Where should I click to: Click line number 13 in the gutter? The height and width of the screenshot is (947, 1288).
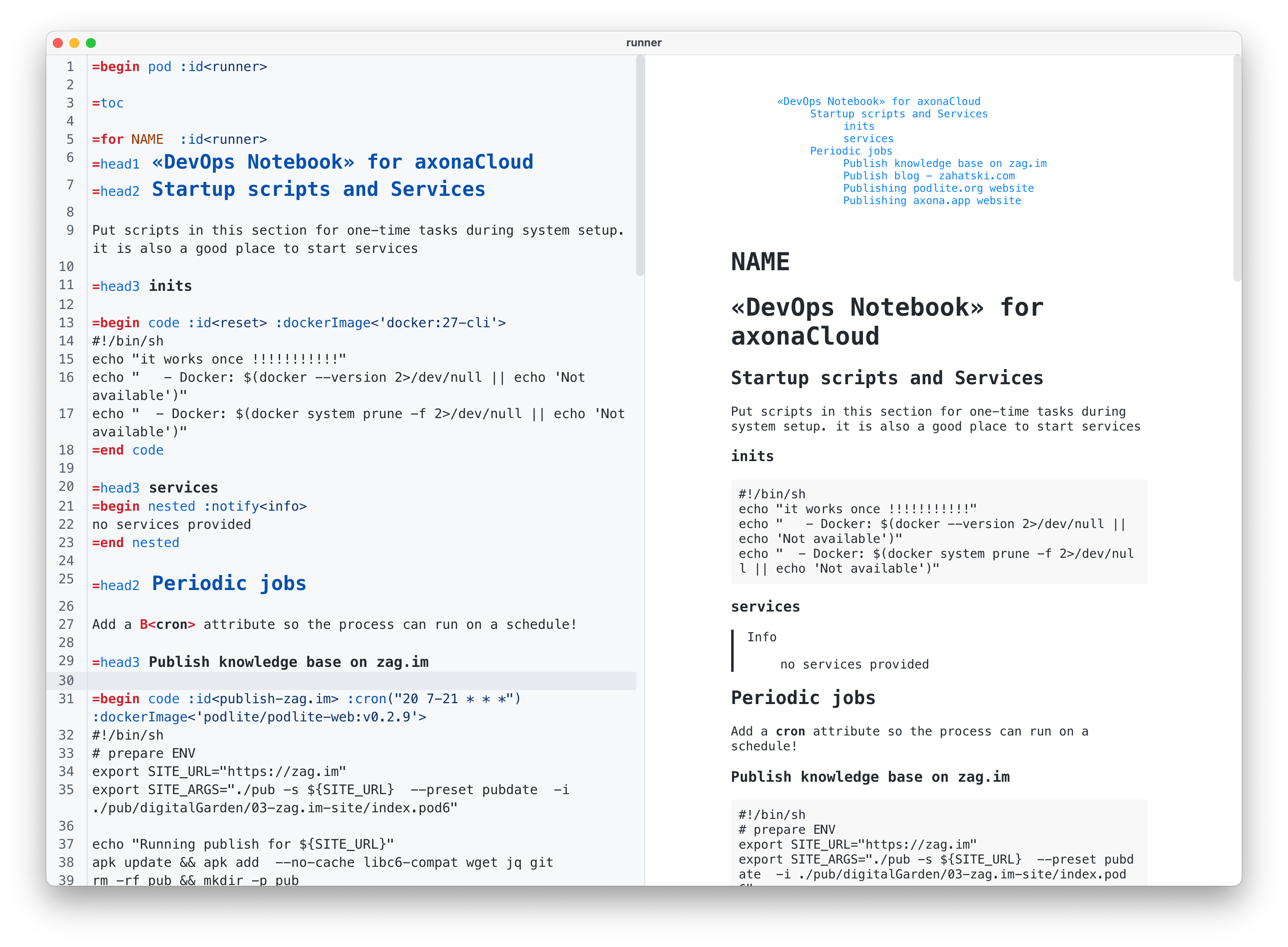coord(67,323)
